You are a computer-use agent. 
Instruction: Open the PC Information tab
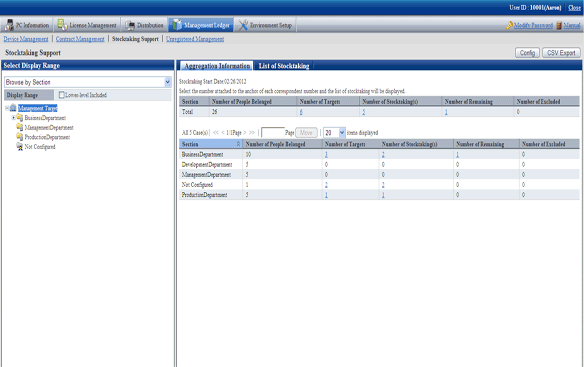pyautogui.click(x=27, y=25)
